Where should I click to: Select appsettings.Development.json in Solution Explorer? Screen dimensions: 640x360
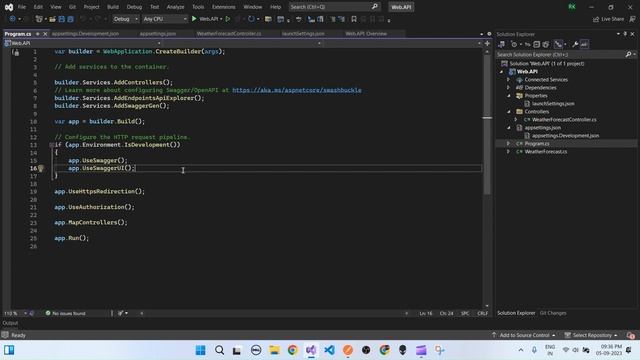(x=565, y=136)
